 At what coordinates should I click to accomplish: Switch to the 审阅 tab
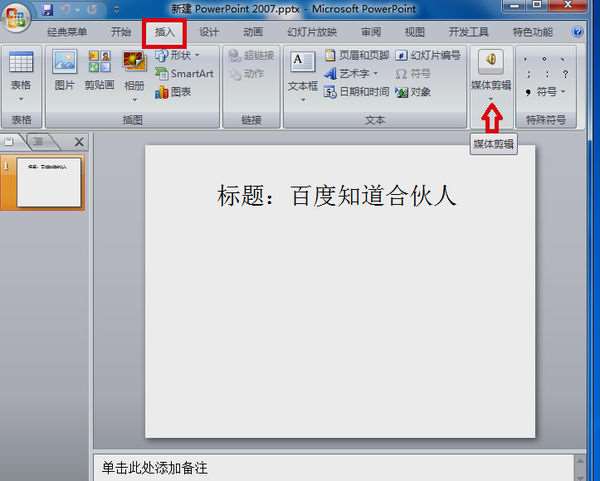coord(371,32)
